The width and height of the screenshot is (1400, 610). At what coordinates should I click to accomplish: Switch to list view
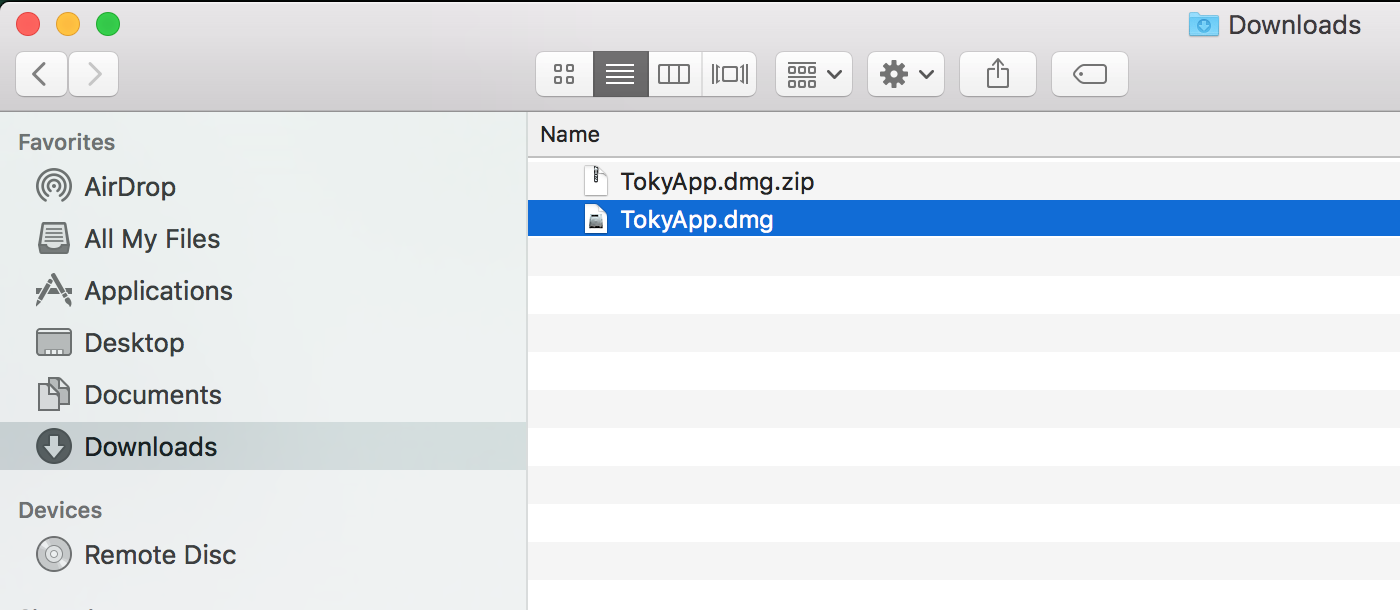click(x=620, y=74)
